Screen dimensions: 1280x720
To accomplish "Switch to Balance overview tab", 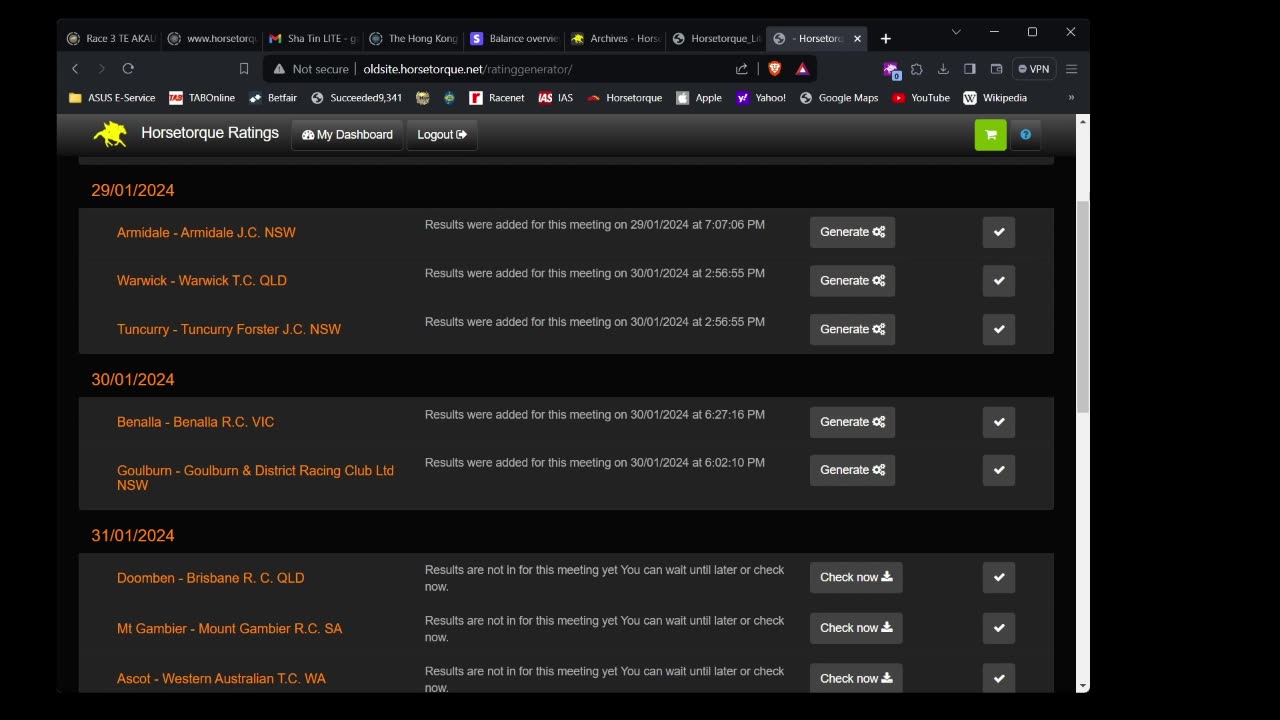I will tap(516, 39).
